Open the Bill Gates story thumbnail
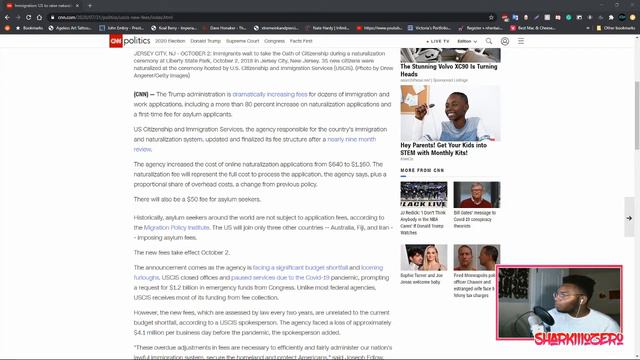Screen dimensions: 640x360 [x=477, y=195]
